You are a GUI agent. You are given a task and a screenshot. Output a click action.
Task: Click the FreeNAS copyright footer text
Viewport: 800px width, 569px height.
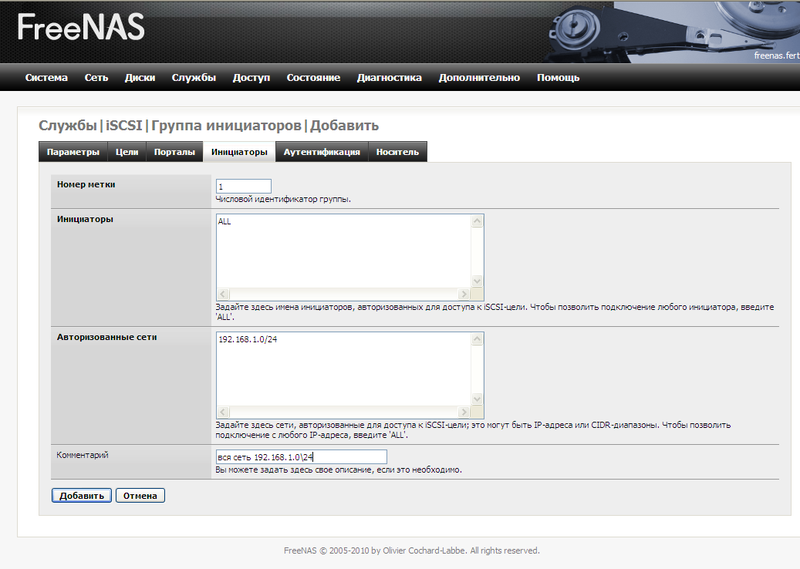tap(412, 551)
